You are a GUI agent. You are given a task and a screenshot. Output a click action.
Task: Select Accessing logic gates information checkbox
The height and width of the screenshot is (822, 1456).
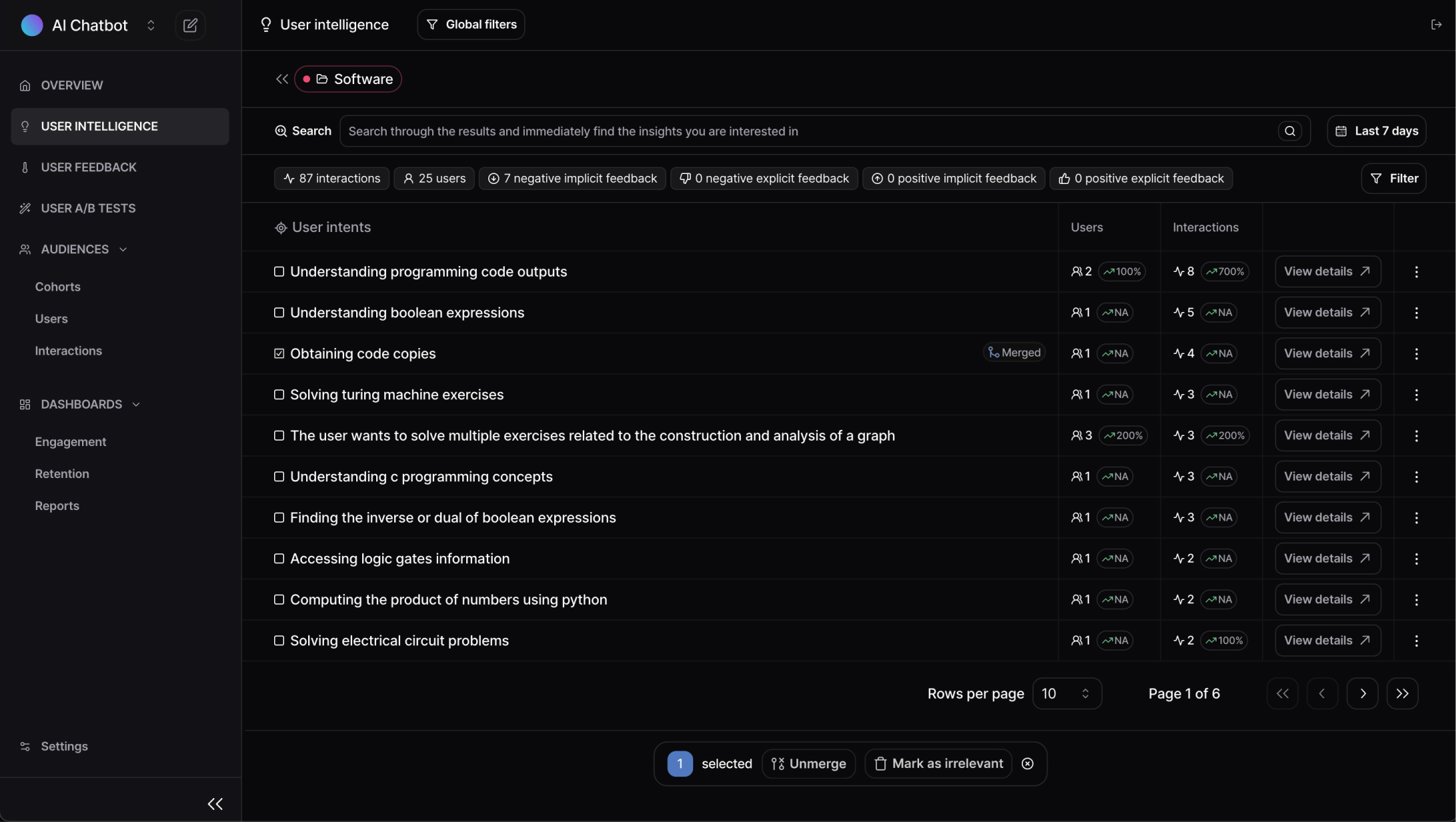[279, 559]
